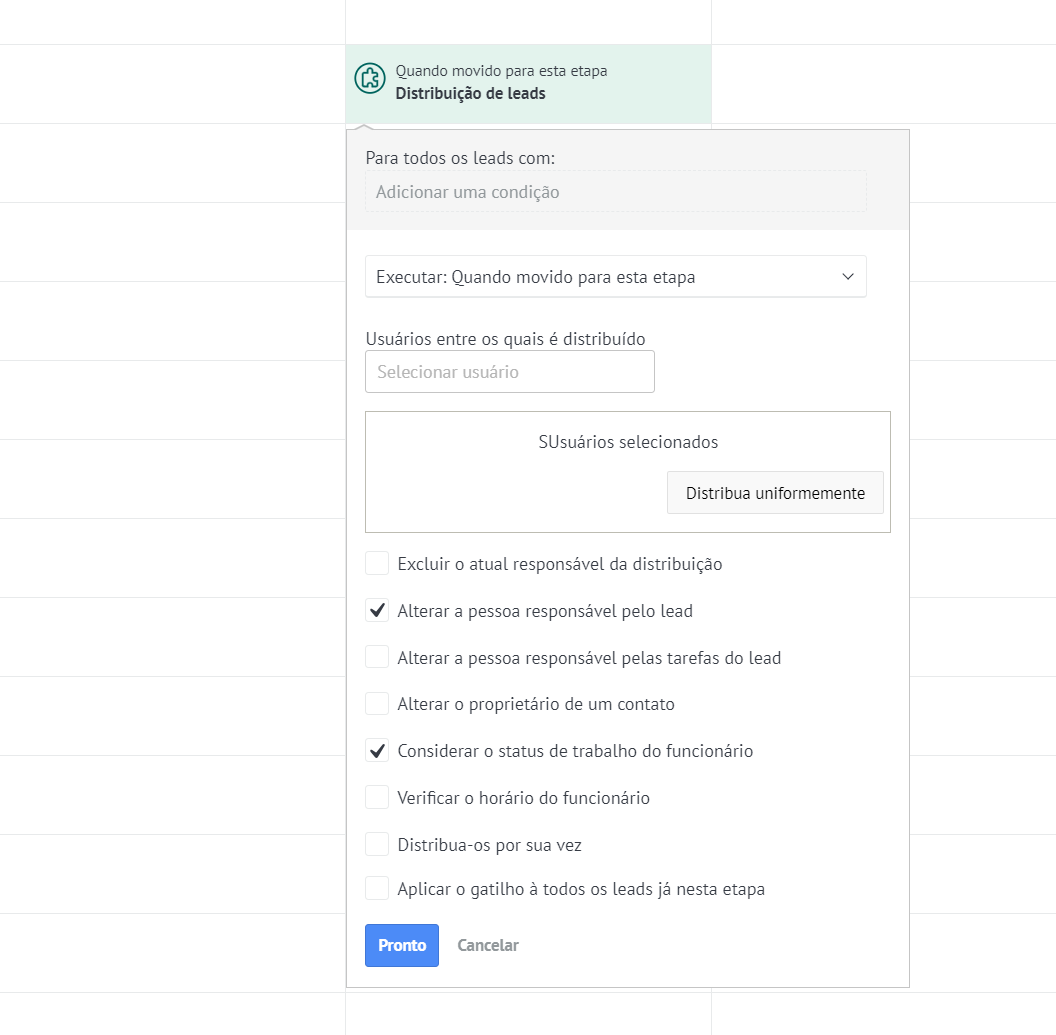Viewport: 1056px width, 1035px height.
Task: Click the SUsuários selecionados box
Action: tap(628, 442)
